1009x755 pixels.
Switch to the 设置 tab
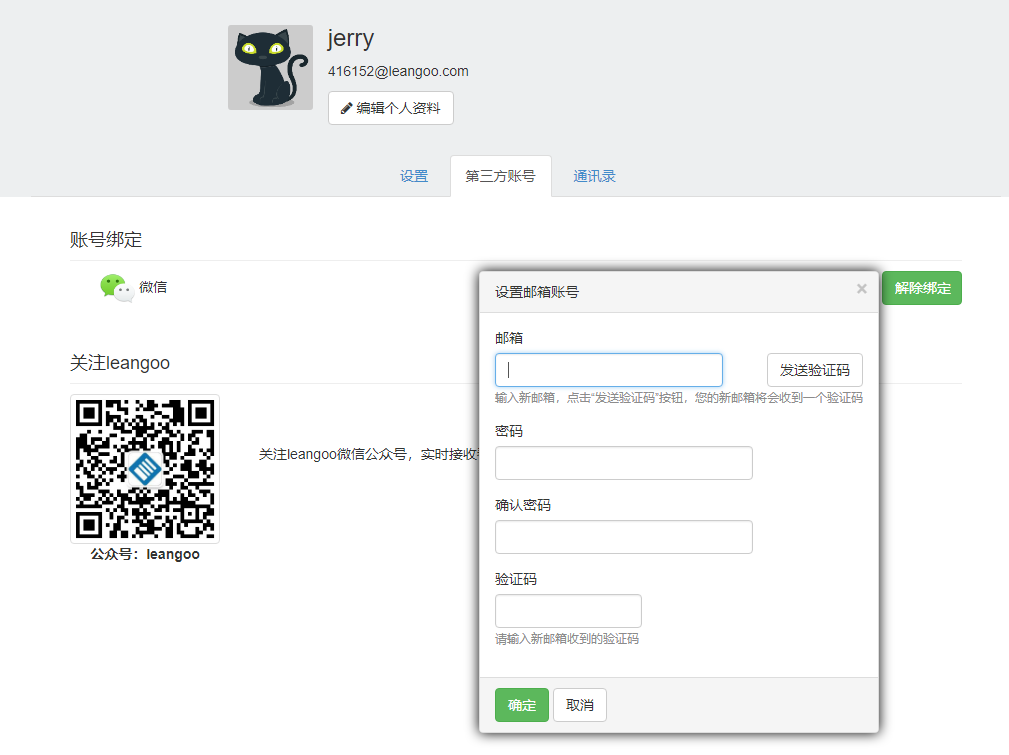click(x=414, y=177)
